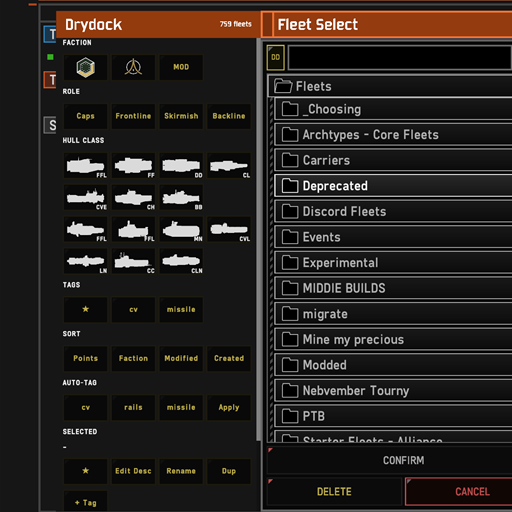
Task: Toggle the Frontline role filter
Action: coord(133,116)
